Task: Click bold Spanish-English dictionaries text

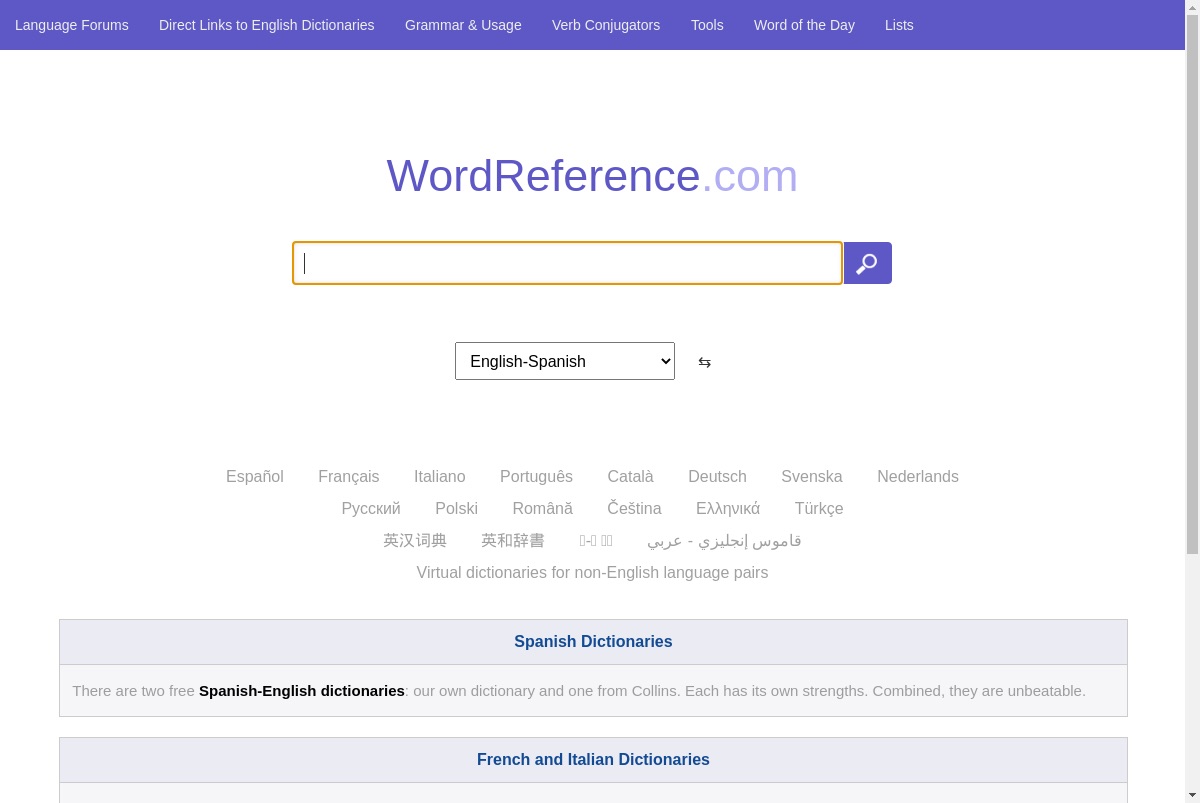Action: [302, 691]
